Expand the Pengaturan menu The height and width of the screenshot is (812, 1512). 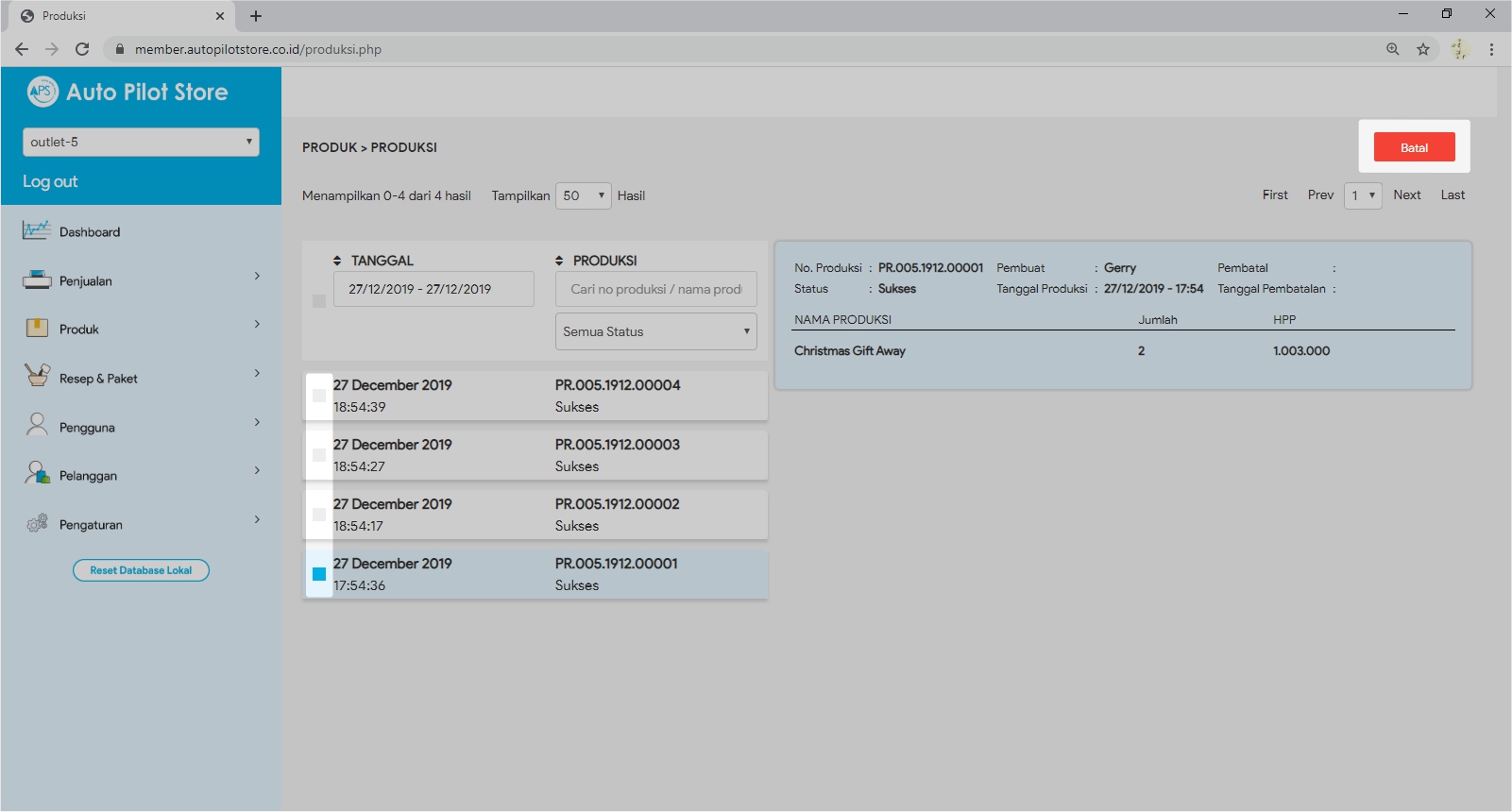click(x=257, y=520)
